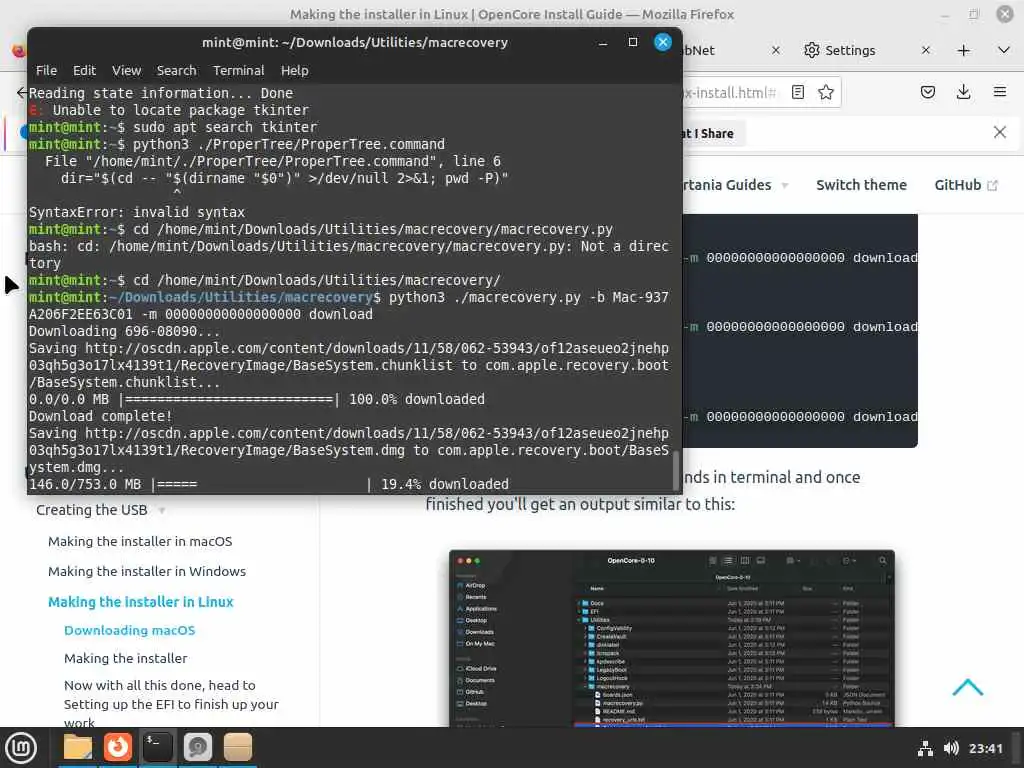Image resolution: width=1024 pixels, height=768 pixels.
Task: Open the clock showing 23:41
Action: [x=985, y=748]
